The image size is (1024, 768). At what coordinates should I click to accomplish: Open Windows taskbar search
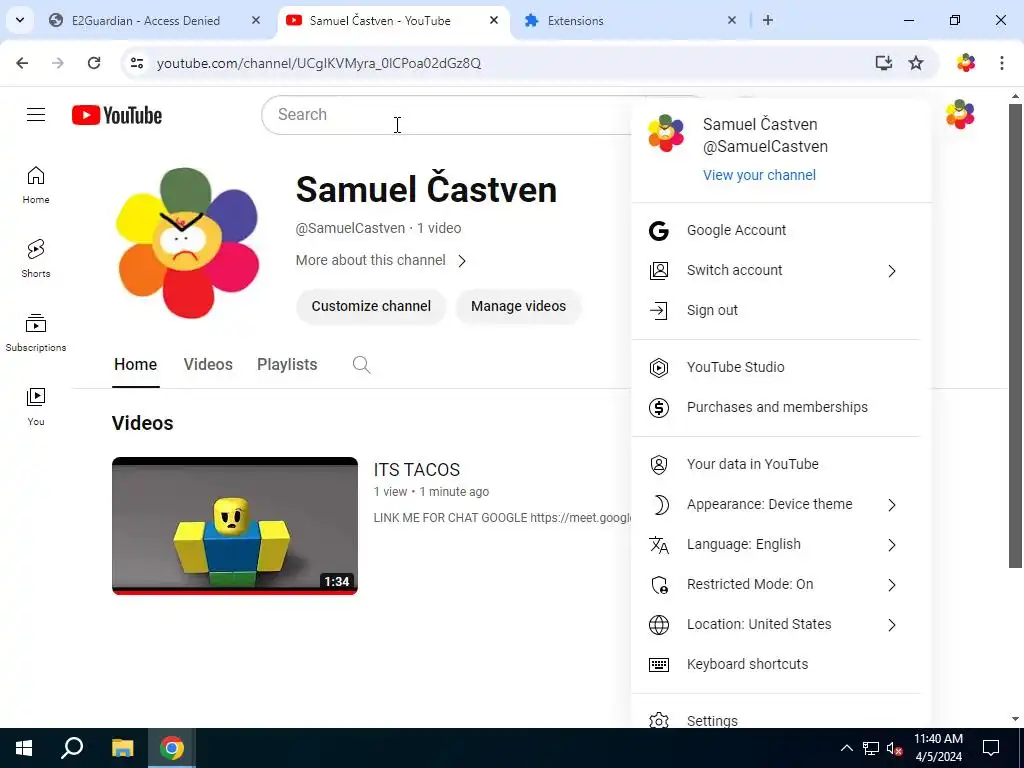(72, 748)
